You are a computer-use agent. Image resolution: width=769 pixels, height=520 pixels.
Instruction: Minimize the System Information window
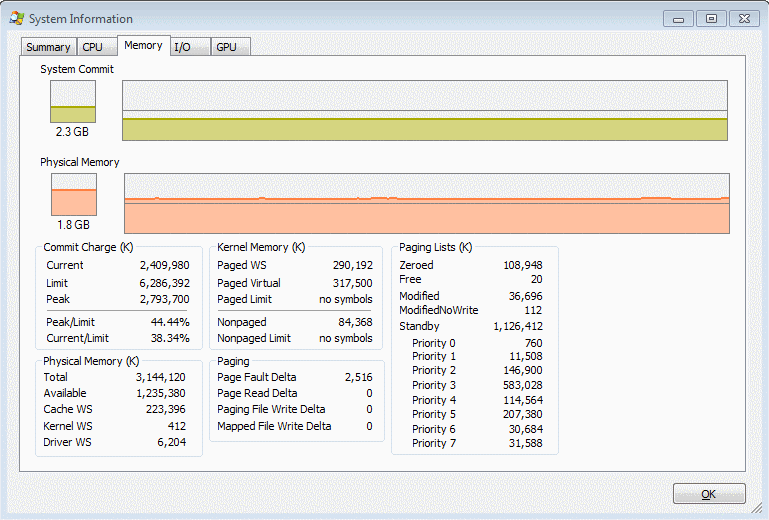(678, 19)
